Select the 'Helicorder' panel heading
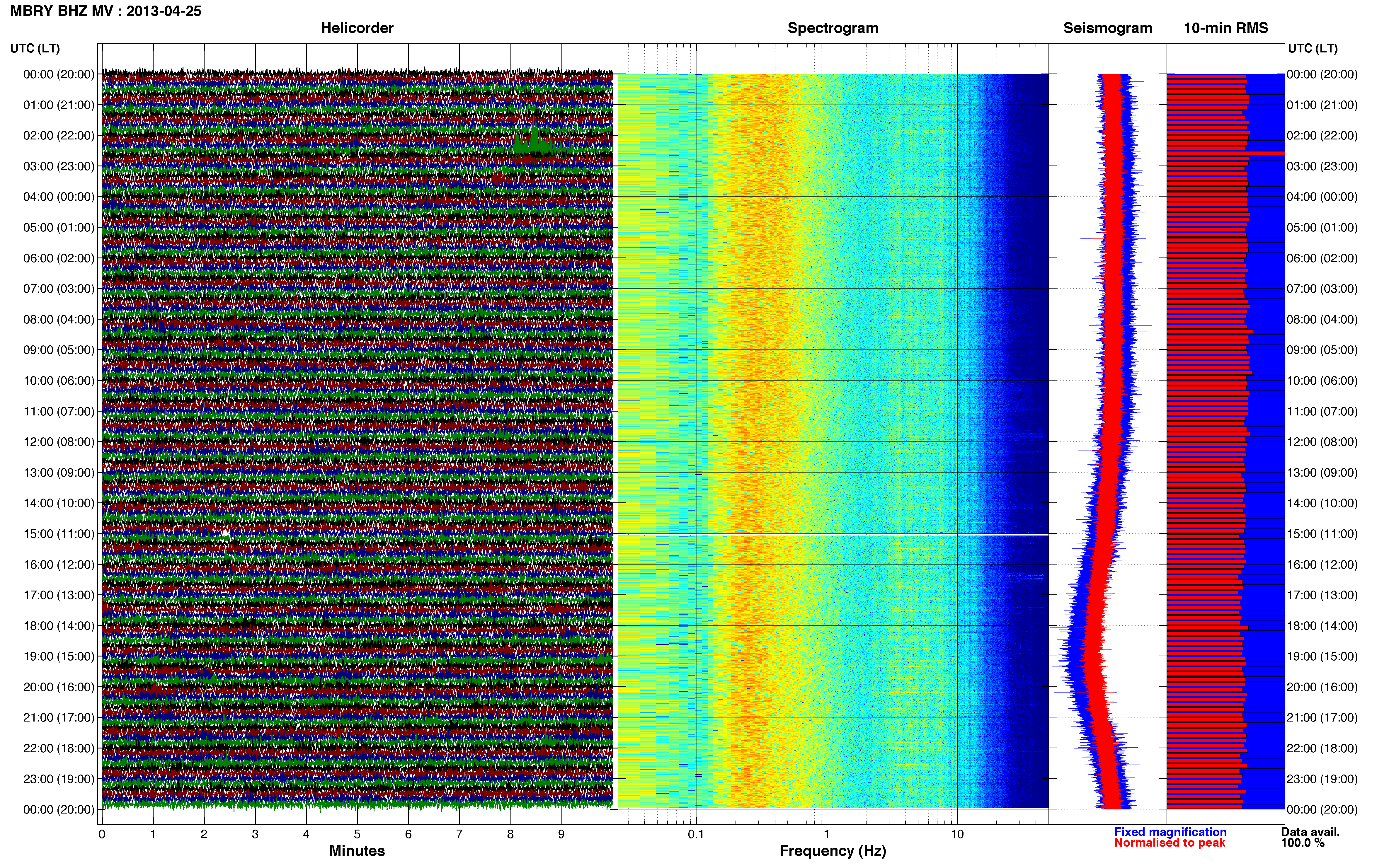1389x868 pixels. 357,28
